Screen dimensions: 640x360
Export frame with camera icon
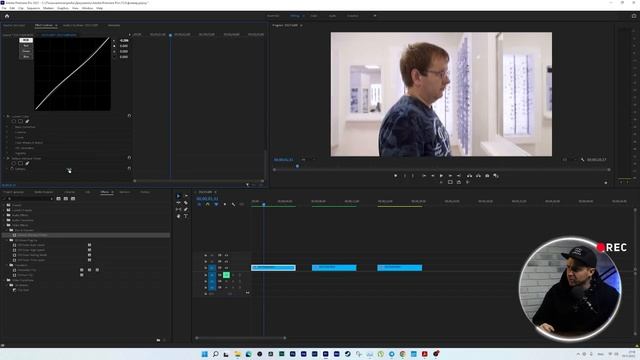(x=487, y=176)
